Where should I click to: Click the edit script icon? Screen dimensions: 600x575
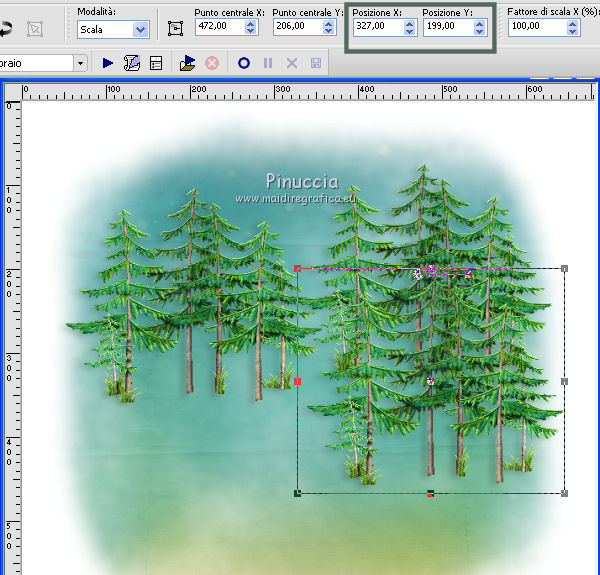coord(132,63)
